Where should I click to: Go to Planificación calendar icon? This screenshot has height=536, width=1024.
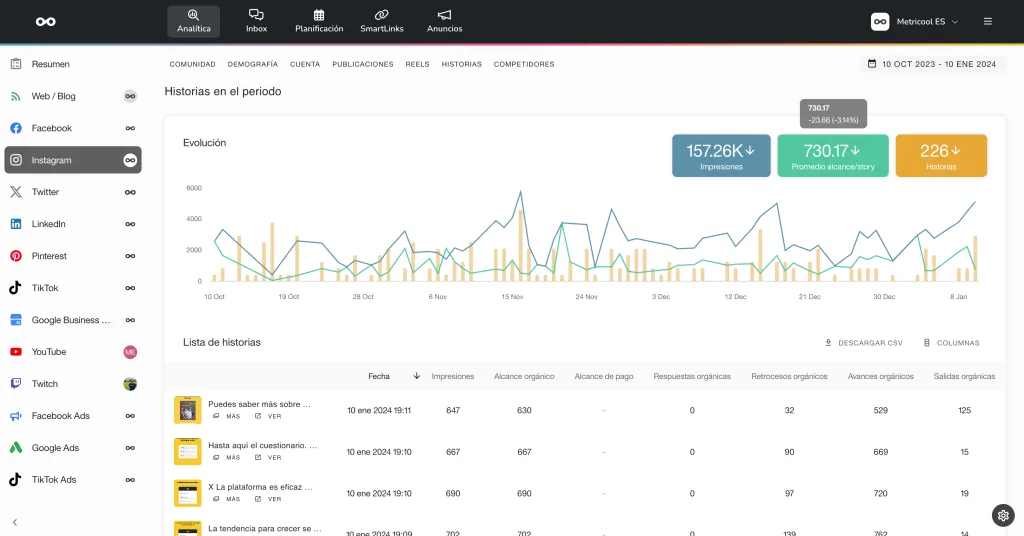click(x=318, y=21)
